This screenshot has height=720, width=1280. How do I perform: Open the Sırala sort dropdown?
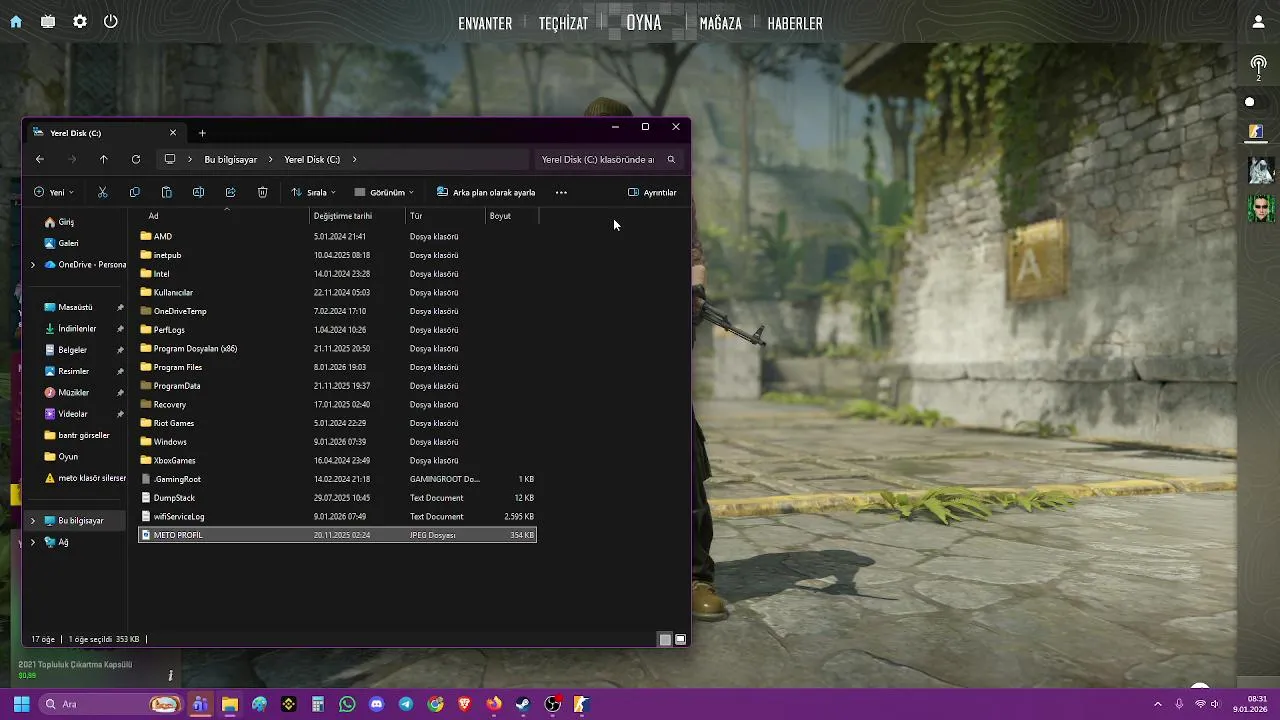314,192
